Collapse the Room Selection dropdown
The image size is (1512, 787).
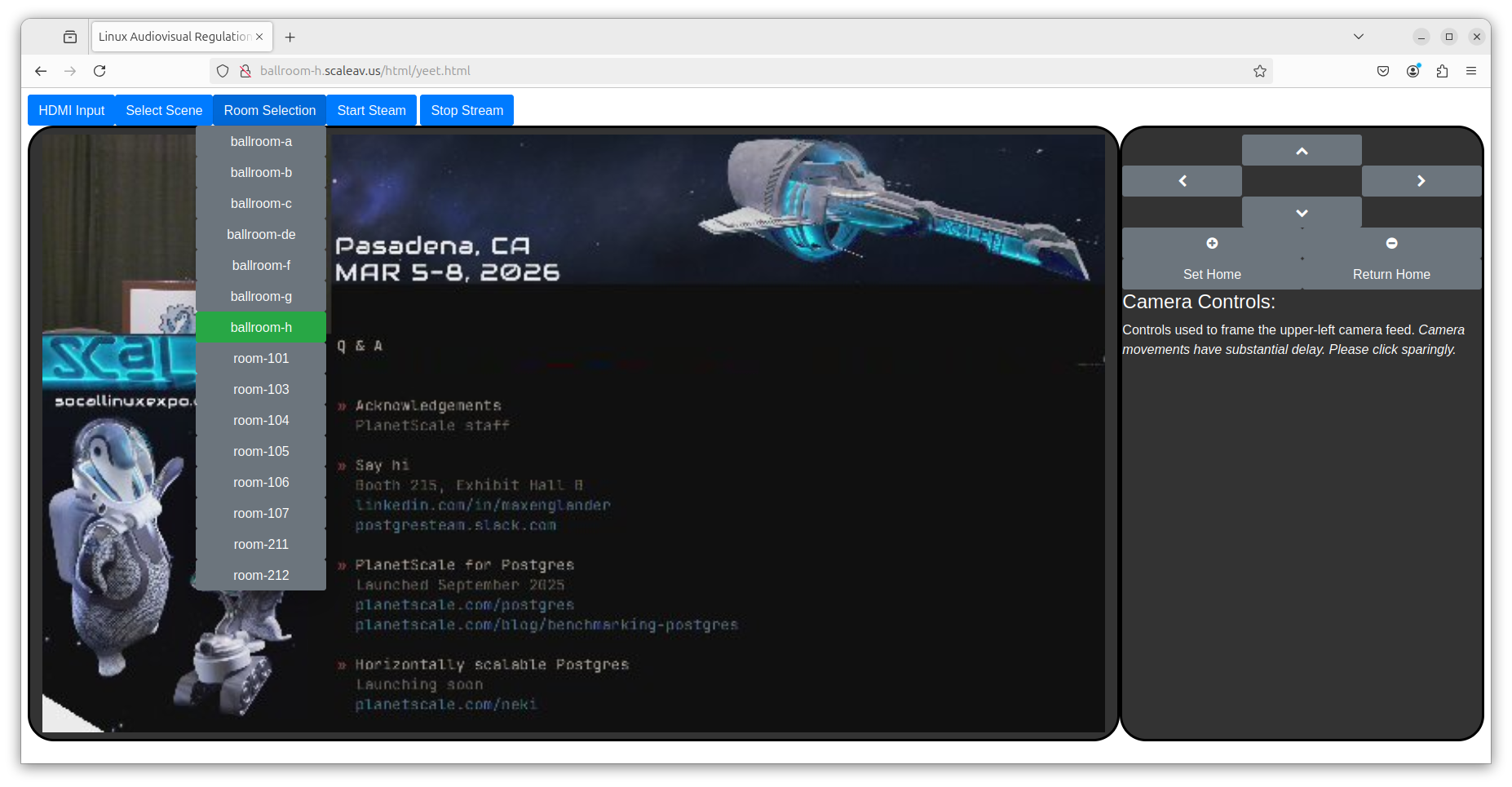pyautogui.click(x=269, y=111)
